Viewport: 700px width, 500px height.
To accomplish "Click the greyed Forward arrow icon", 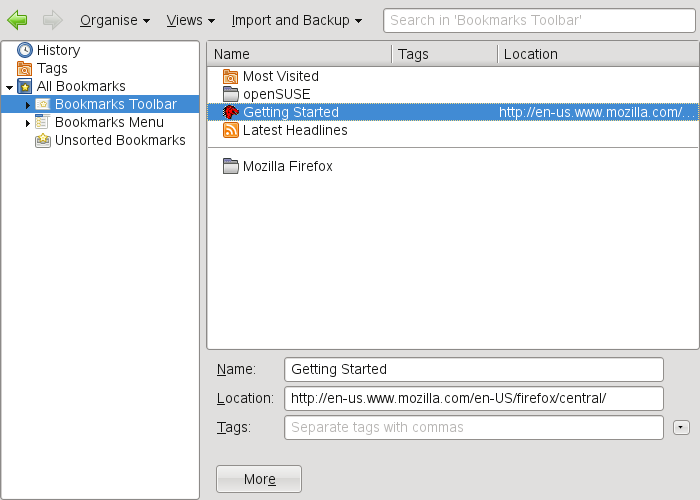I will [53, 19].
